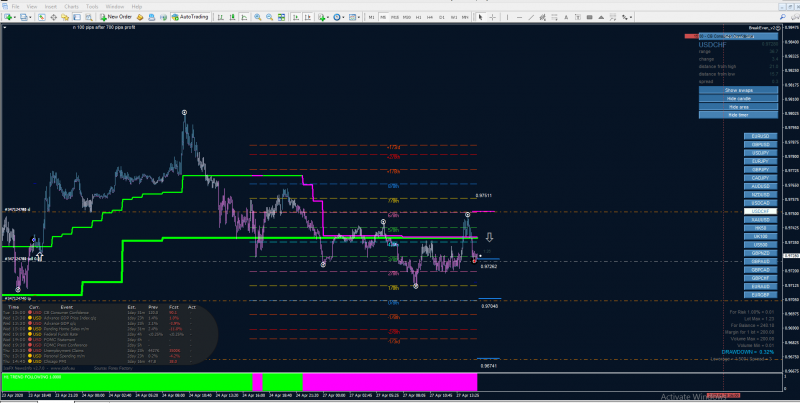Open the Tools menu

[x=92, y=7]
